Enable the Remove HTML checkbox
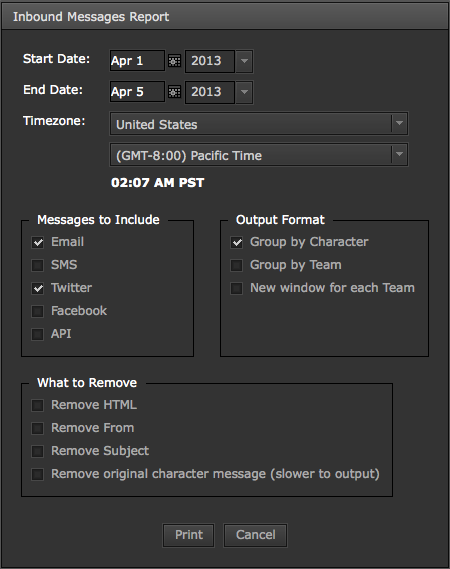Image resolution: width=450 pixels, height=569 pixels. 38,405
